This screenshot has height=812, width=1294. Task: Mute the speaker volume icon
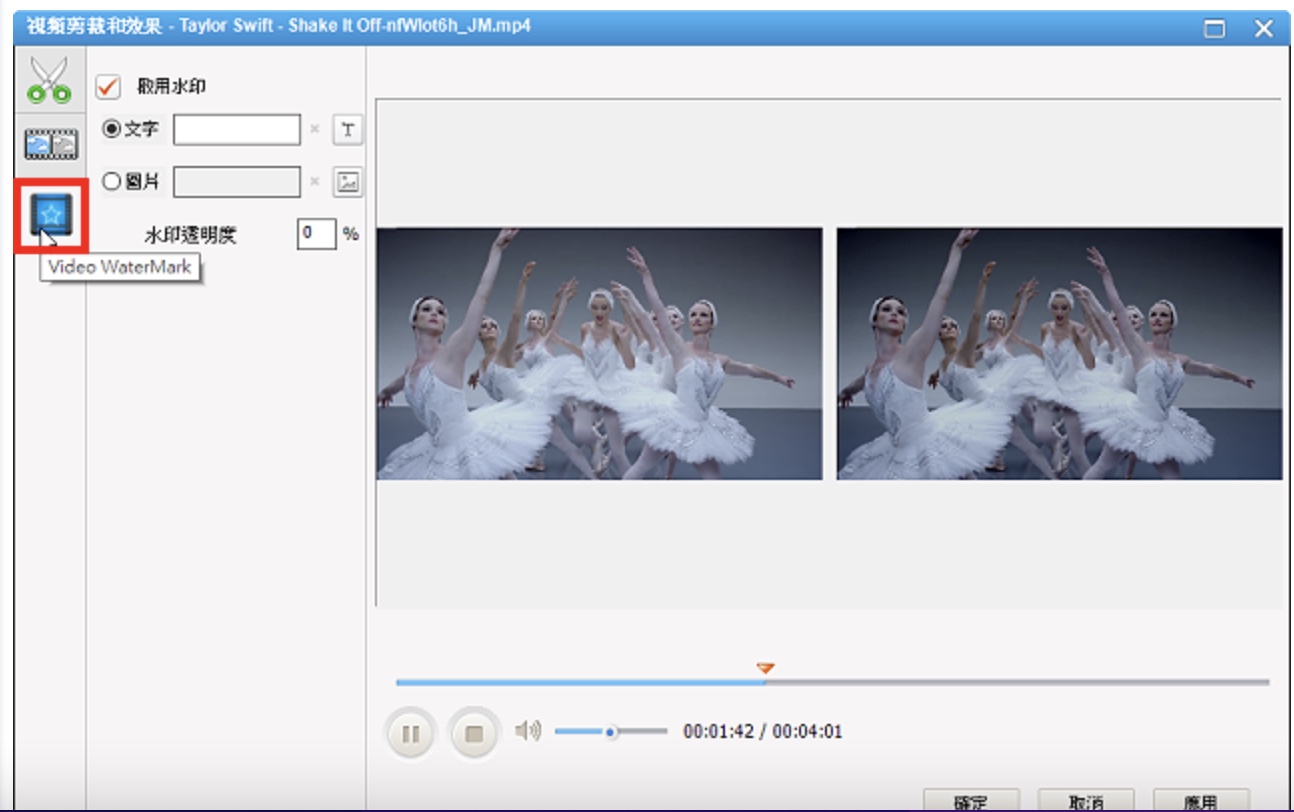click(x=527, y=731)
